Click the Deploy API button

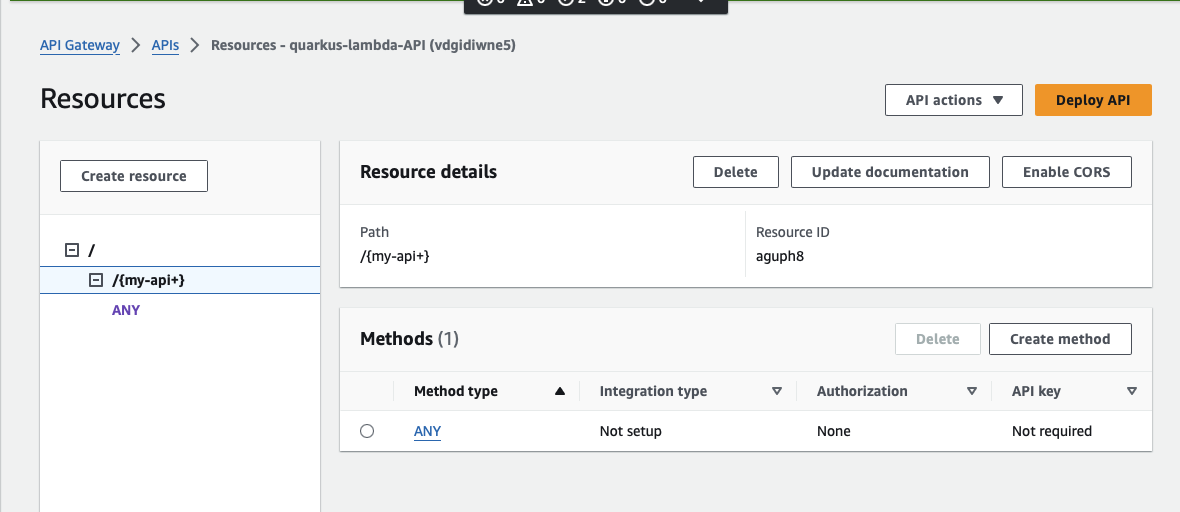[x=1093, y=100]
